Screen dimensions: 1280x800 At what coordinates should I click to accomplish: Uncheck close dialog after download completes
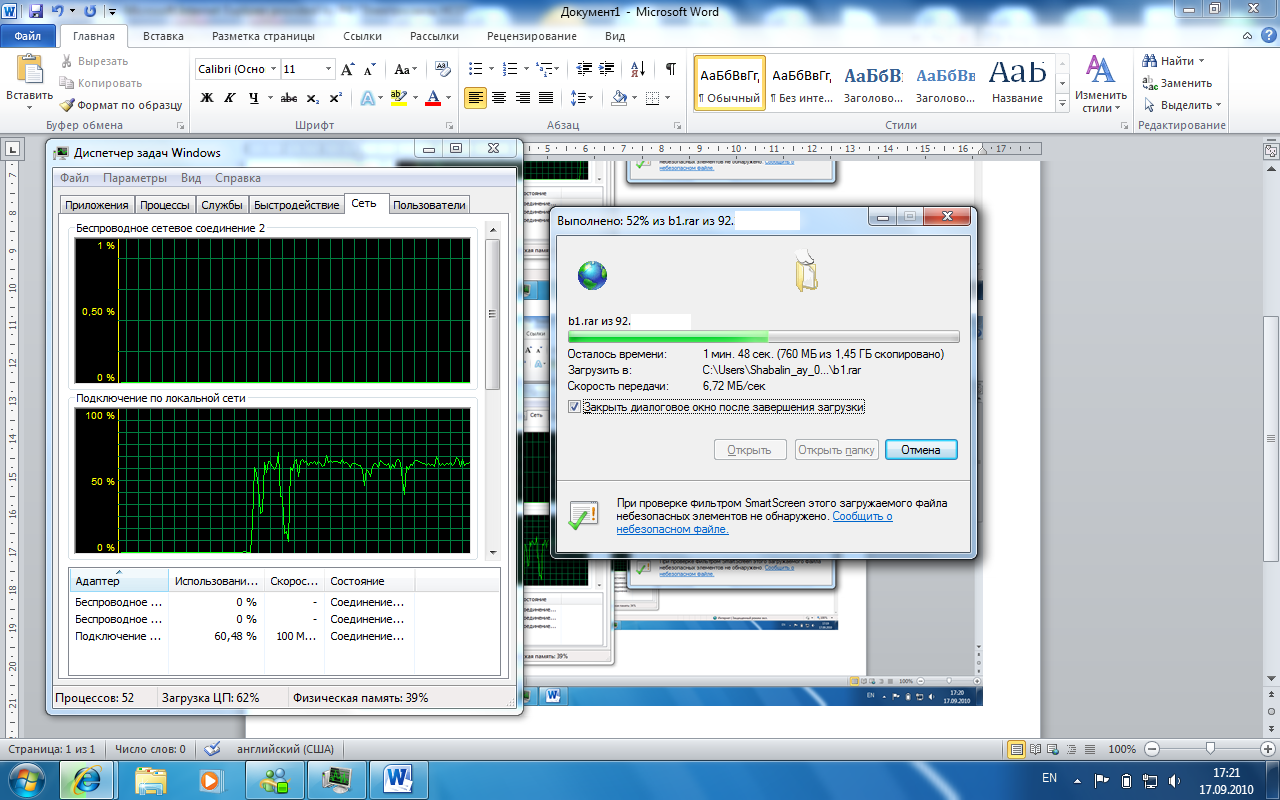[574, 407]
